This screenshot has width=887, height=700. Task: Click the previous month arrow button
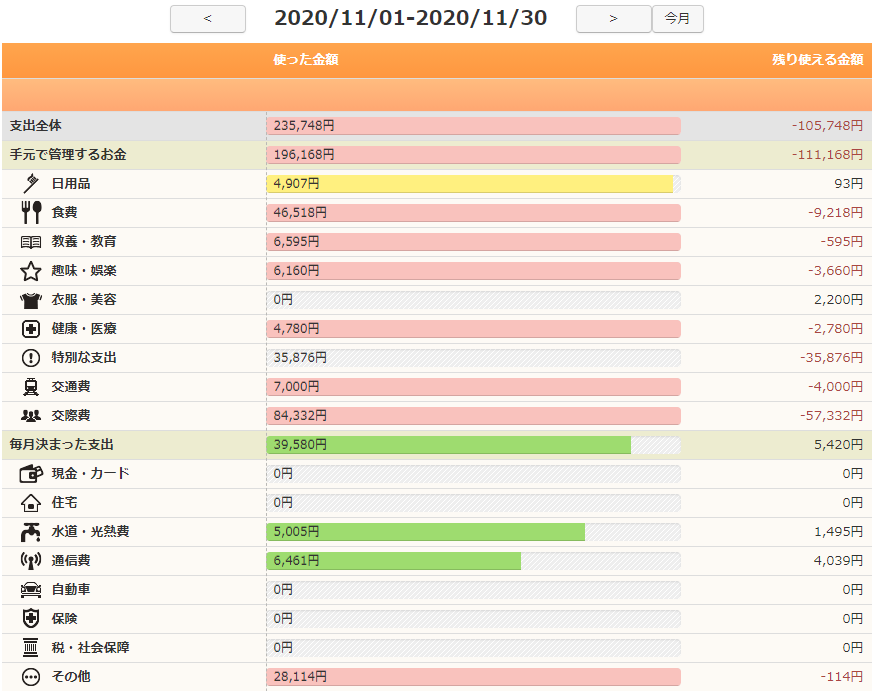click(x=207, y=19)
